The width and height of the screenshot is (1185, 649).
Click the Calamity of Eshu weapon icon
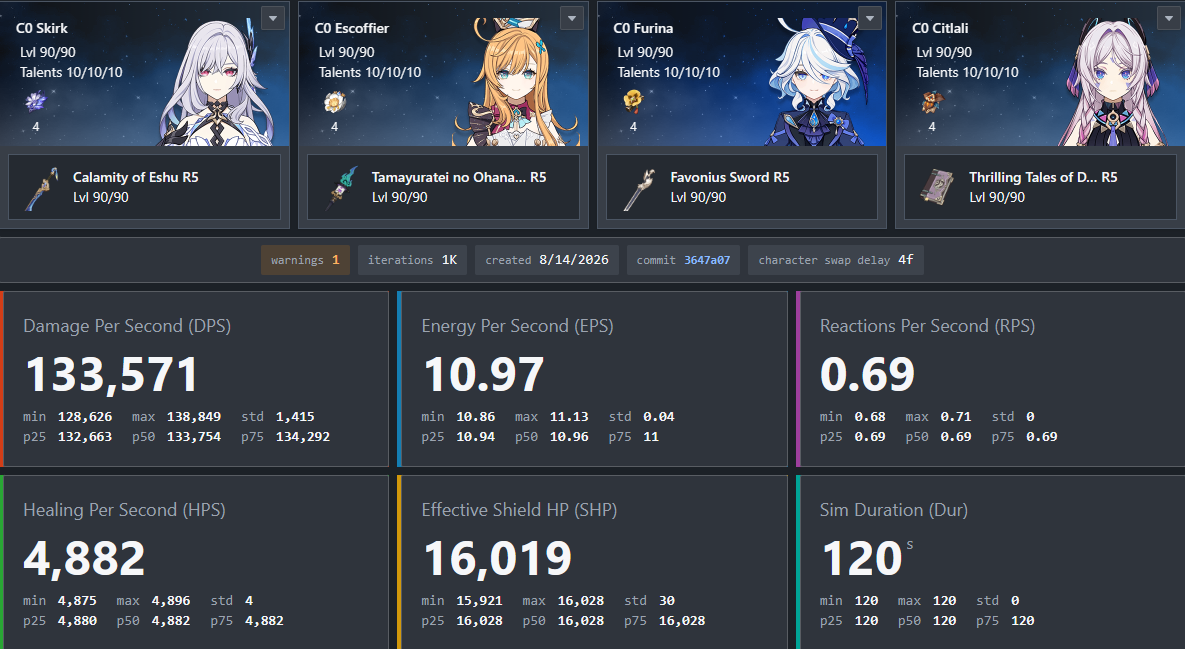41,187
